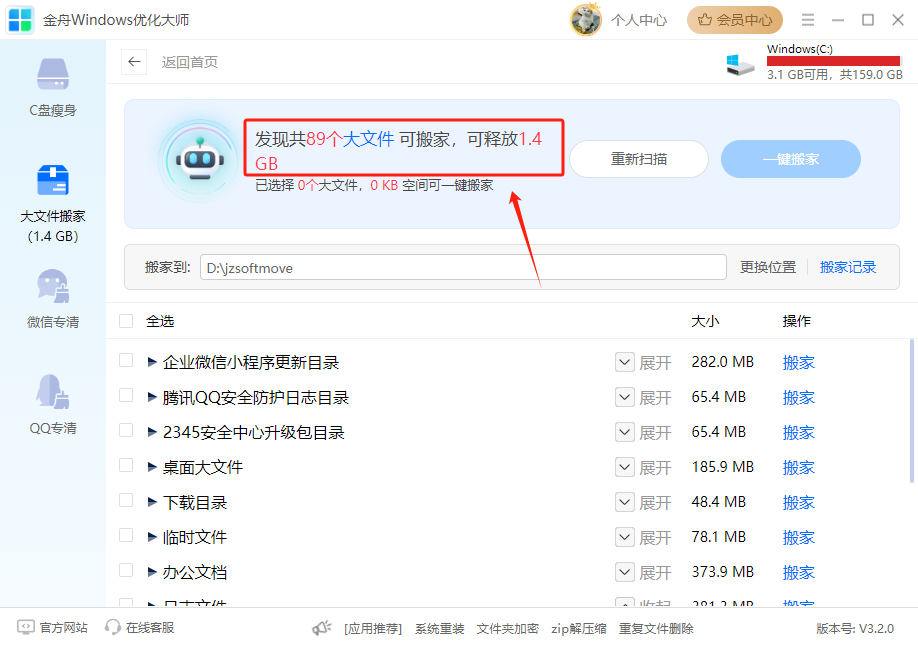Check the 办公文档 checkbox

[x=126, y=570]
